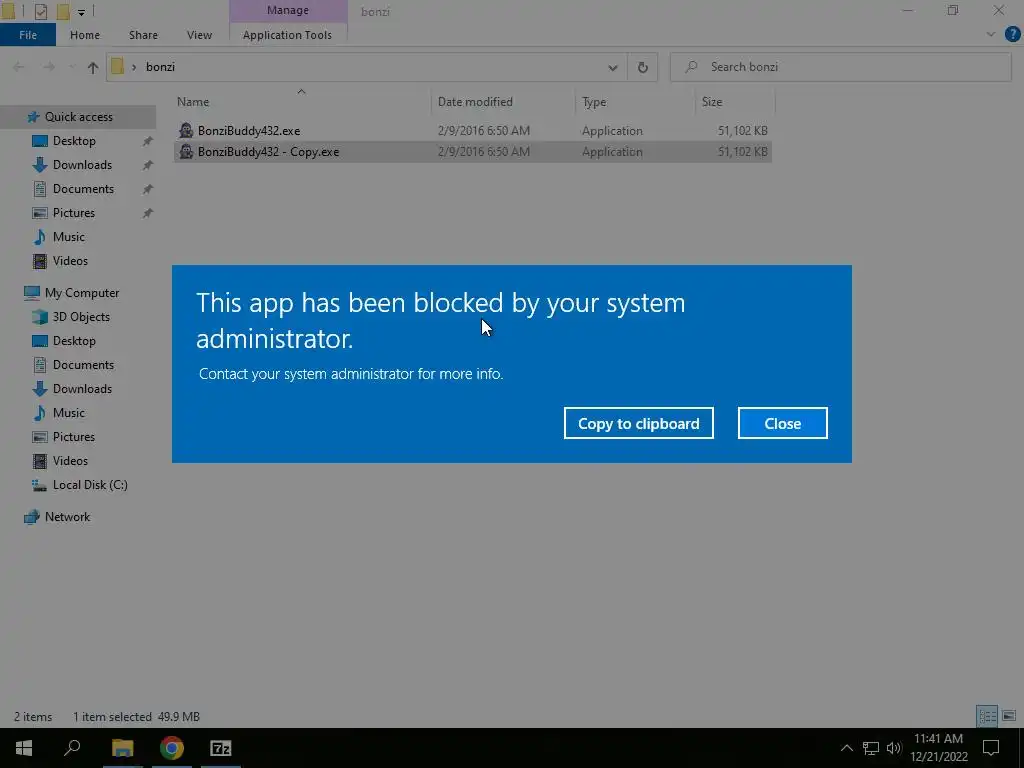
Task: Click the BonziBuddy432 - Copy.exe icon
Action: click(186, 152)
